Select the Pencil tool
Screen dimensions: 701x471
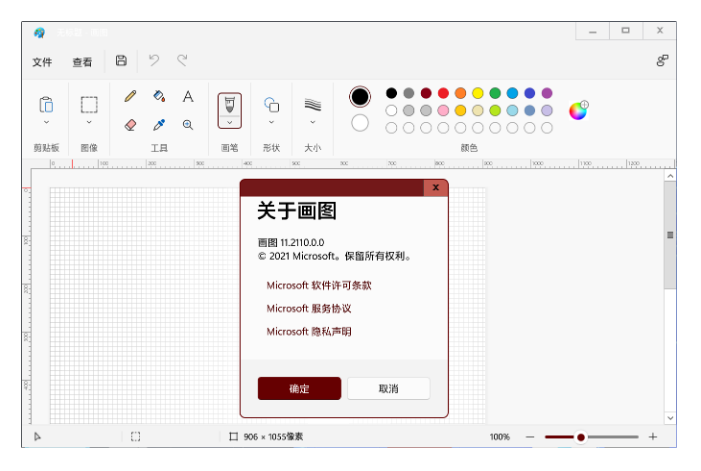(130, 96)
